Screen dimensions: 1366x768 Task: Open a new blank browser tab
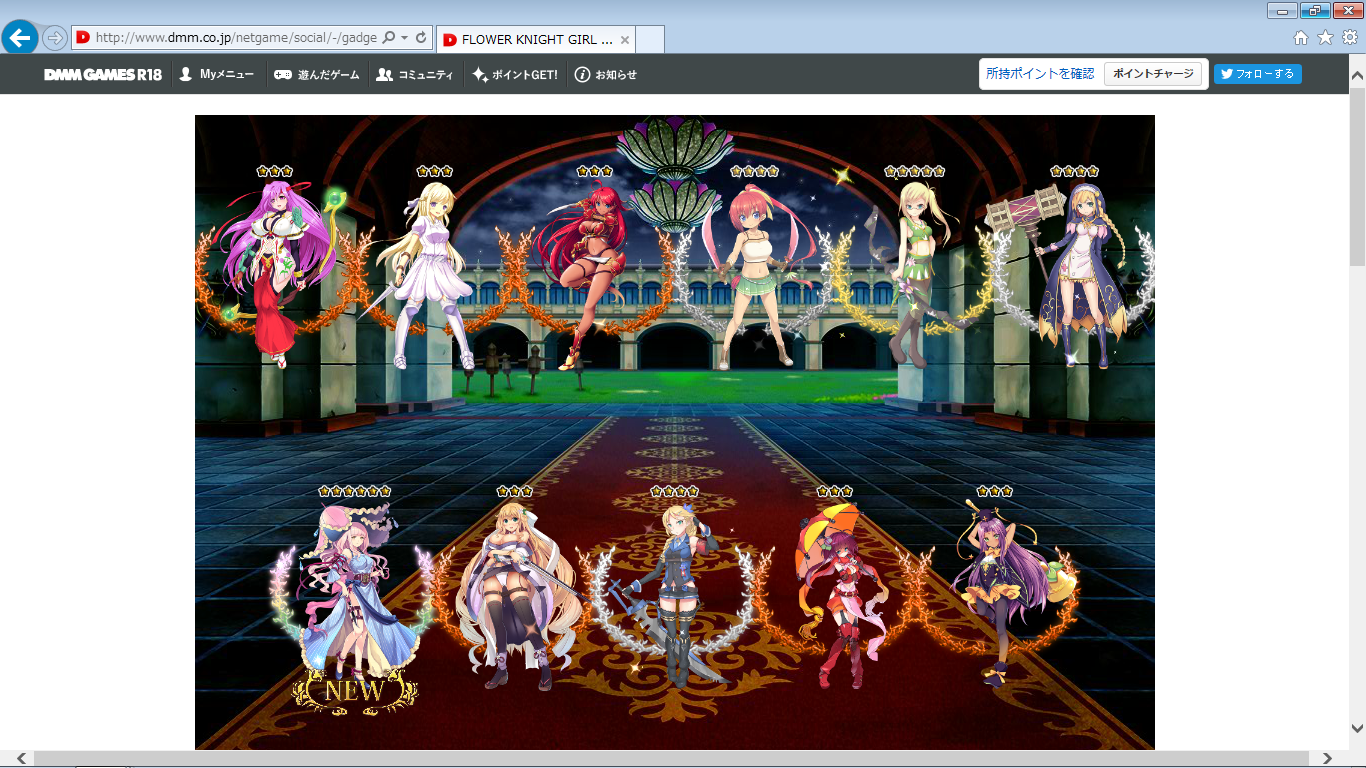pos(650,40)
